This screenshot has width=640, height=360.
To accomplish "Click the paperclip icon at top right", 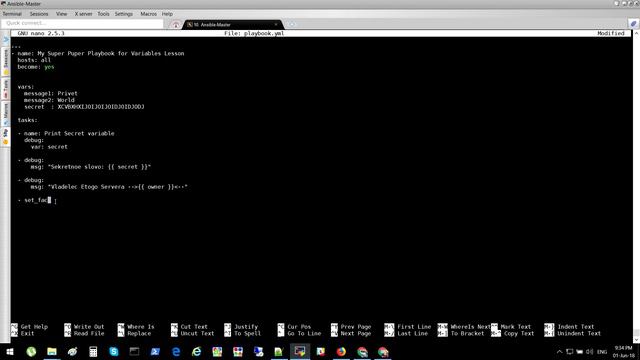I will point(633,24).
